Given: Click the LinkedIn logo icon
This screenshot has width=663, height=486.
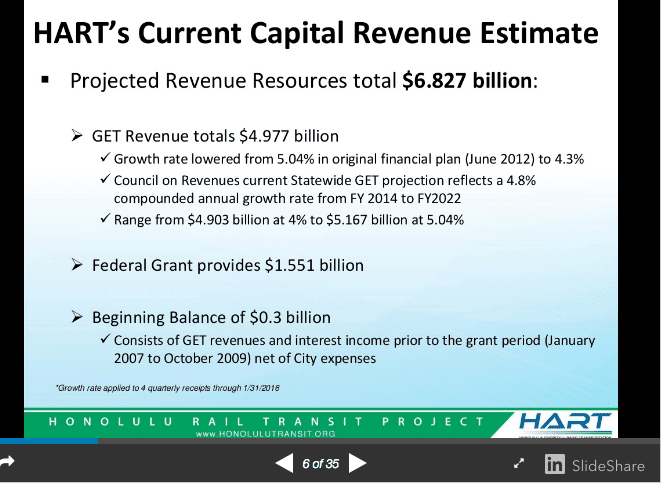Looking at the screenshot, I should (554, 464).
